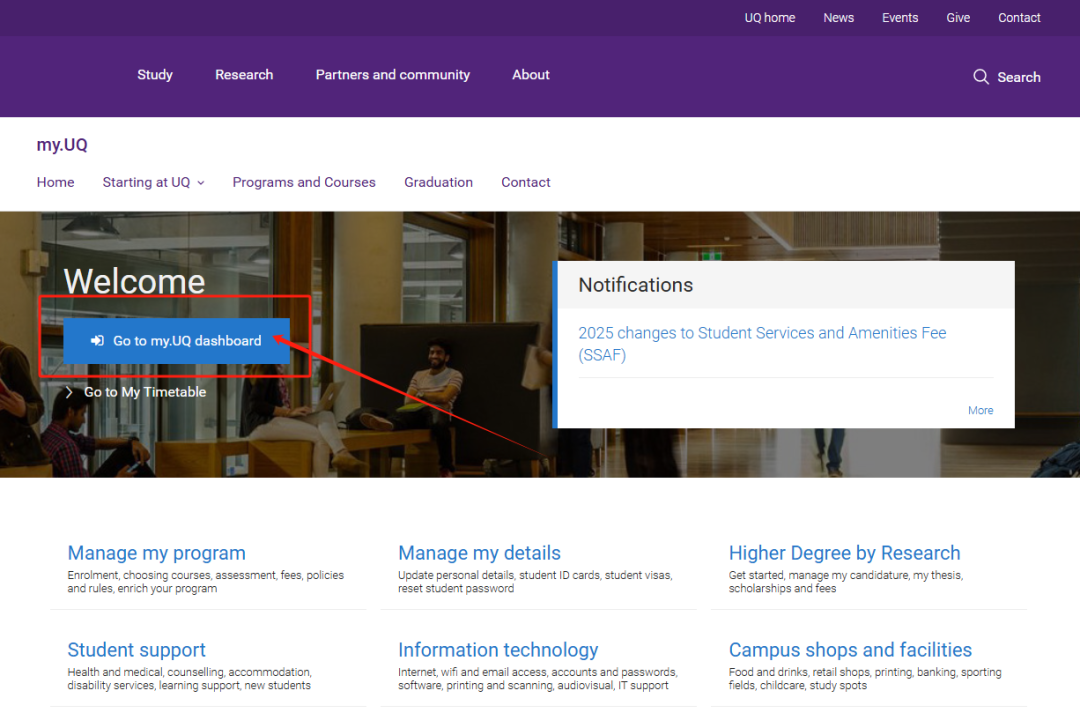Open the News link in top bar
1080x713 pixels.
point(838,18)
